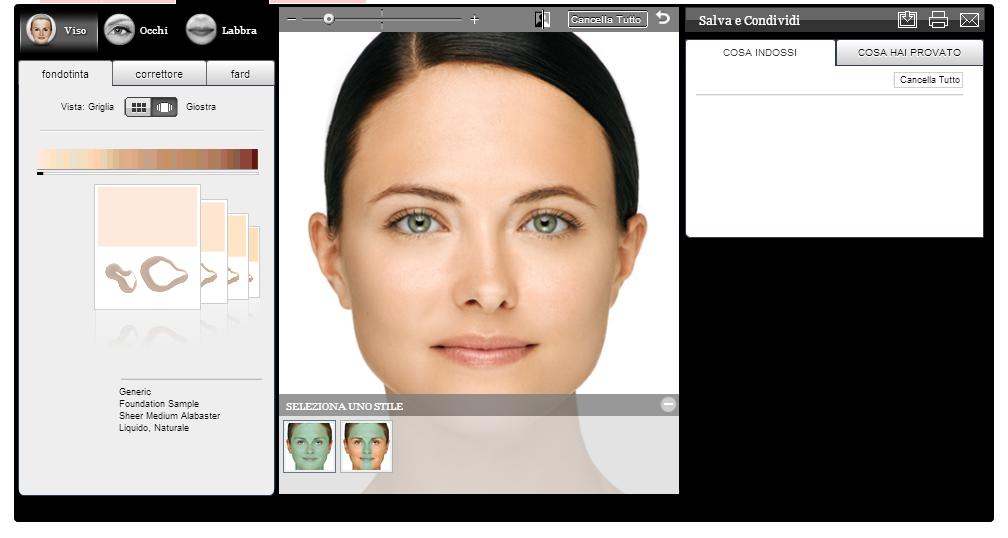Viewport: 1008px width, 538px height.
Task: Click the before/after compare icon
Action: (x=542, y=19)
